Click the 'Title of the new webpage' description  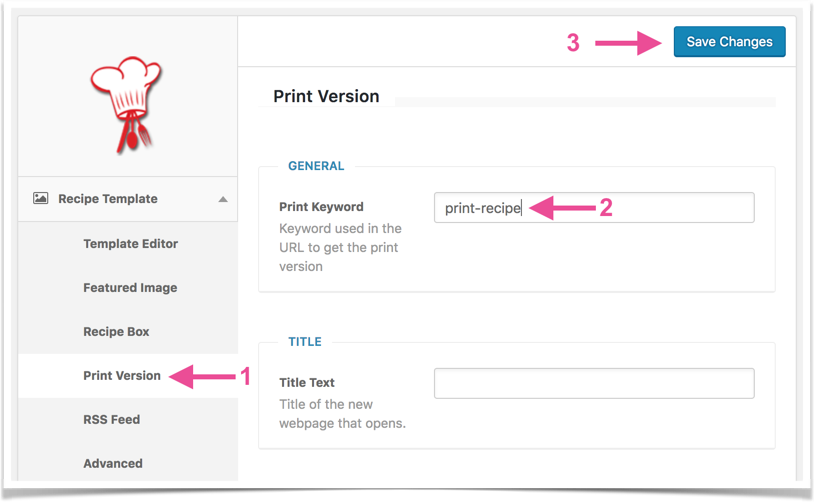click(343, 414)
